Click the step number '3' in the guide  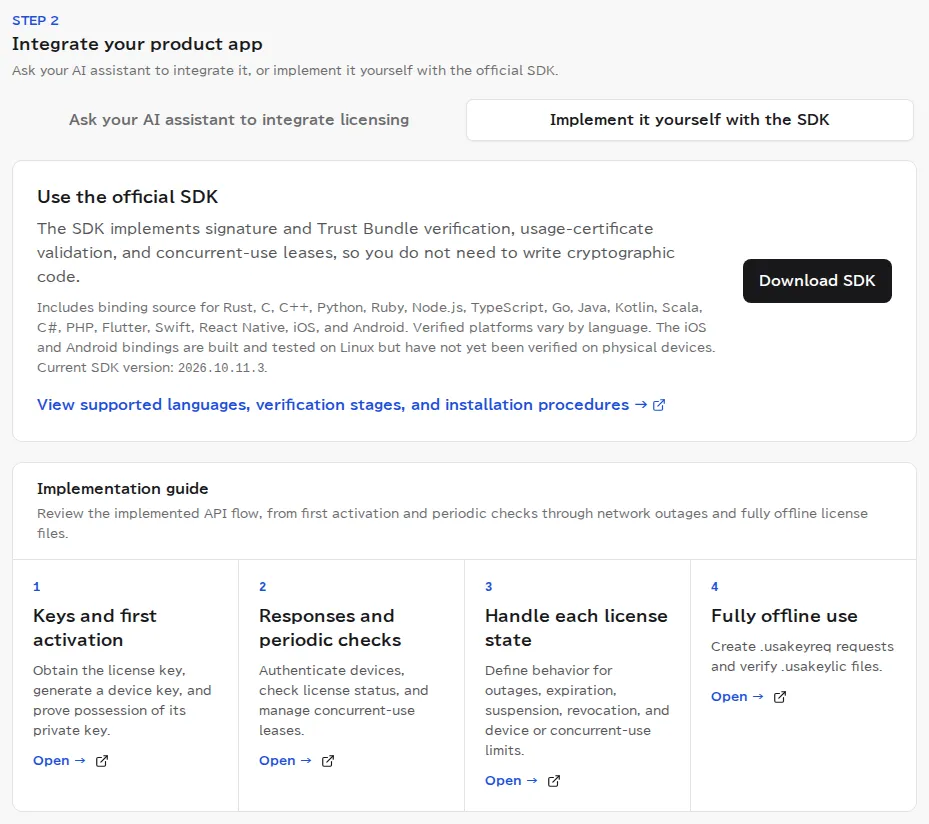click(489, 586)
